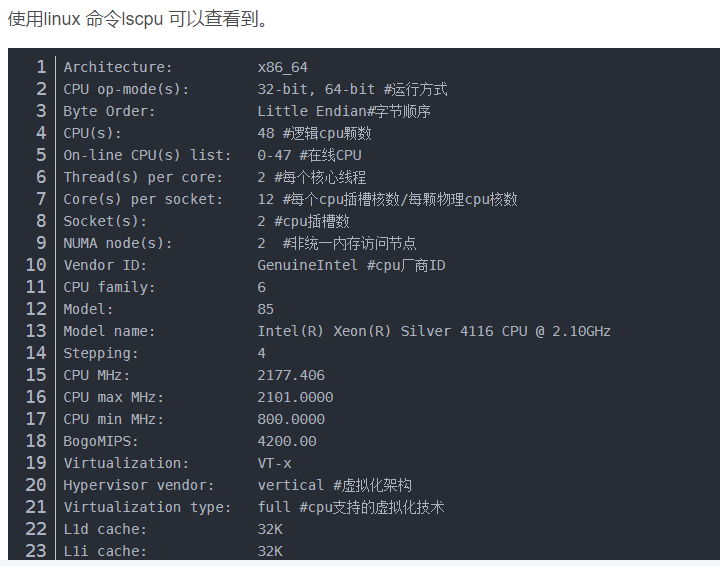This screenshot has height=566, width=720.
Task: Click the paragraph text mentioning lscpu
Action: 138,19
